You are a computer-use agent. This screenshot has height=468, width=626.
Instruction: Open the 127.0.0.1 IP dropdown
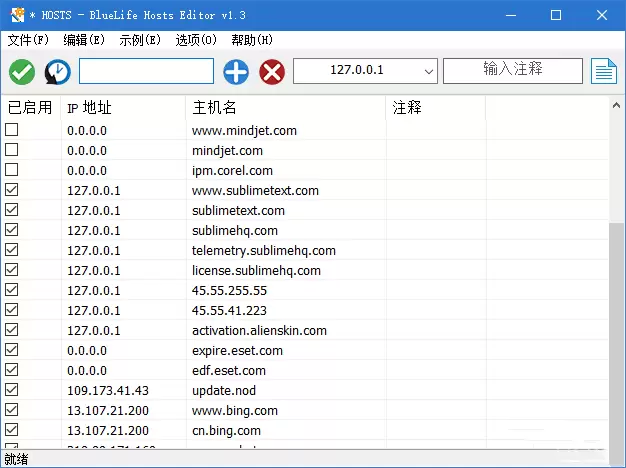click(365, 71)
